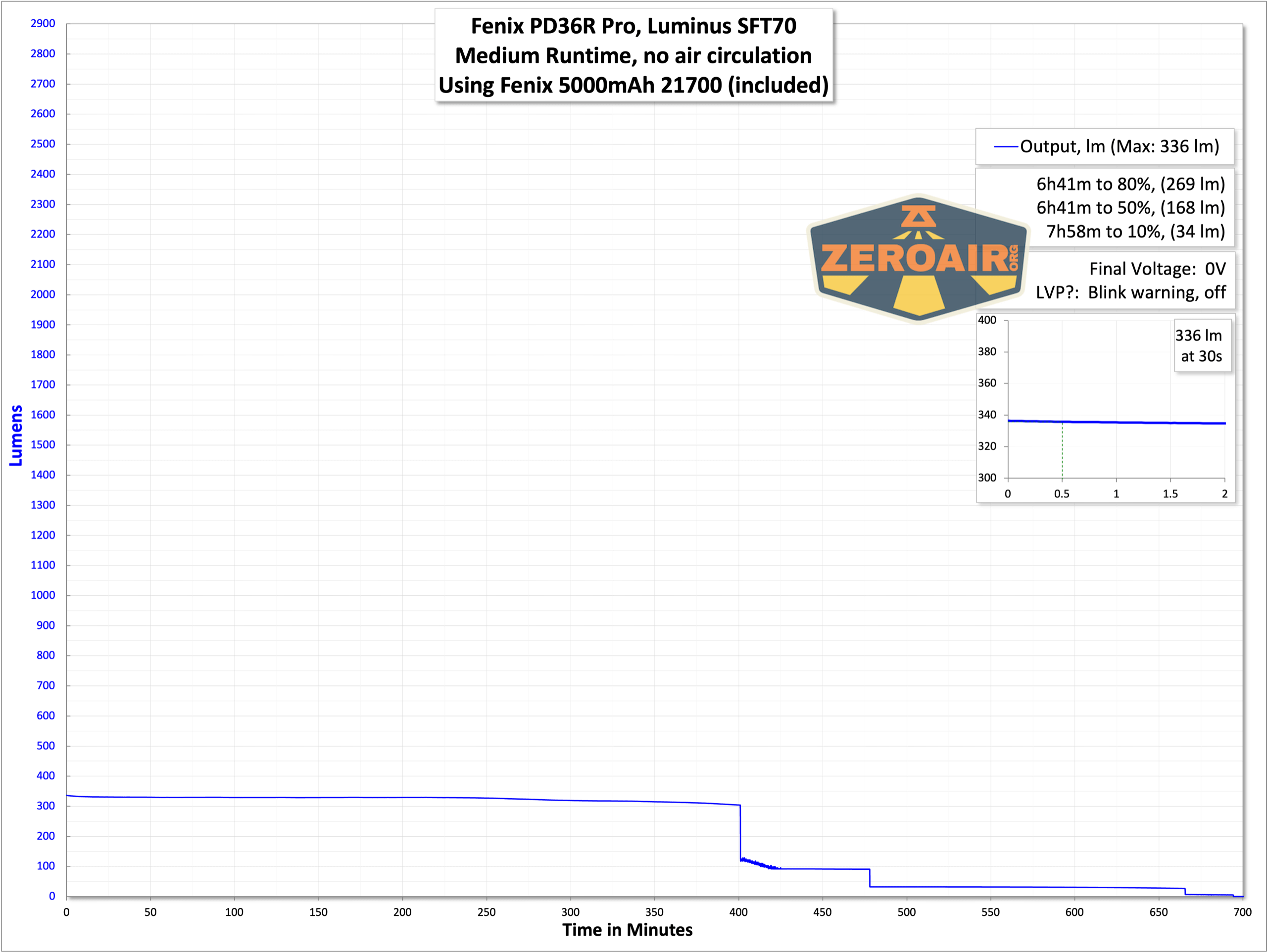
Task: Click the inset chart's 1.5 x-axis label
Action: (x=1170, y=494)
